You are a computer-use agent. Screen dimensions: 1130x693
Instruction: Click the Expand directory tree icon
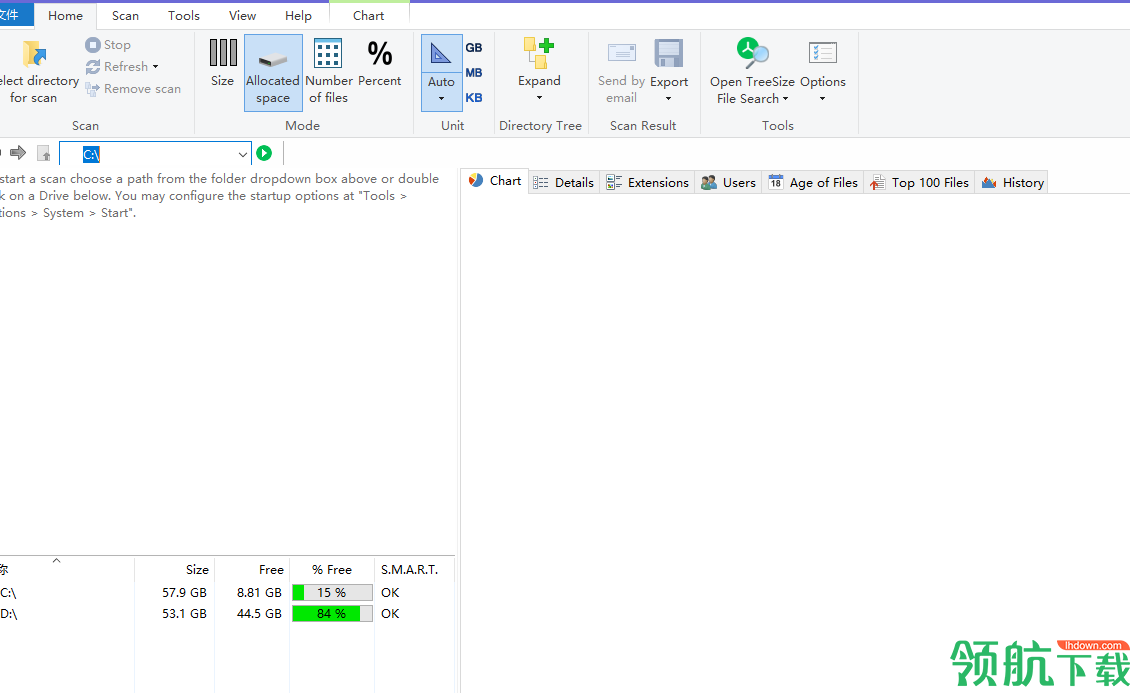click(x=538, y=54)
